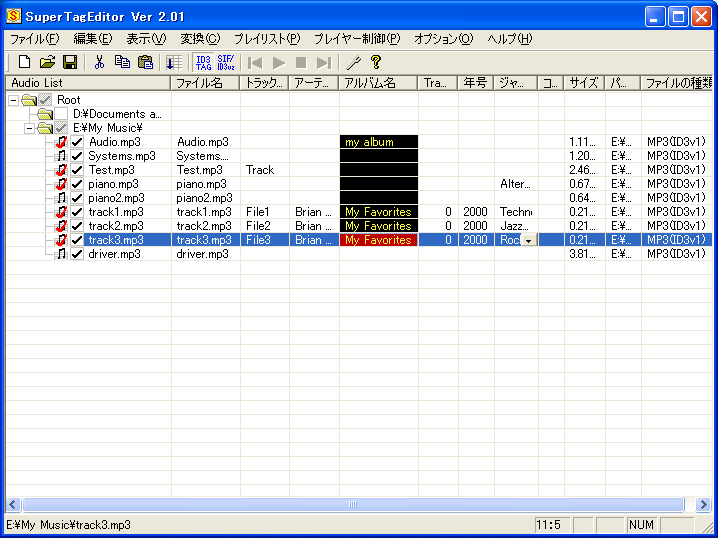Click the previous track playback icon

[x=255, y=62]
